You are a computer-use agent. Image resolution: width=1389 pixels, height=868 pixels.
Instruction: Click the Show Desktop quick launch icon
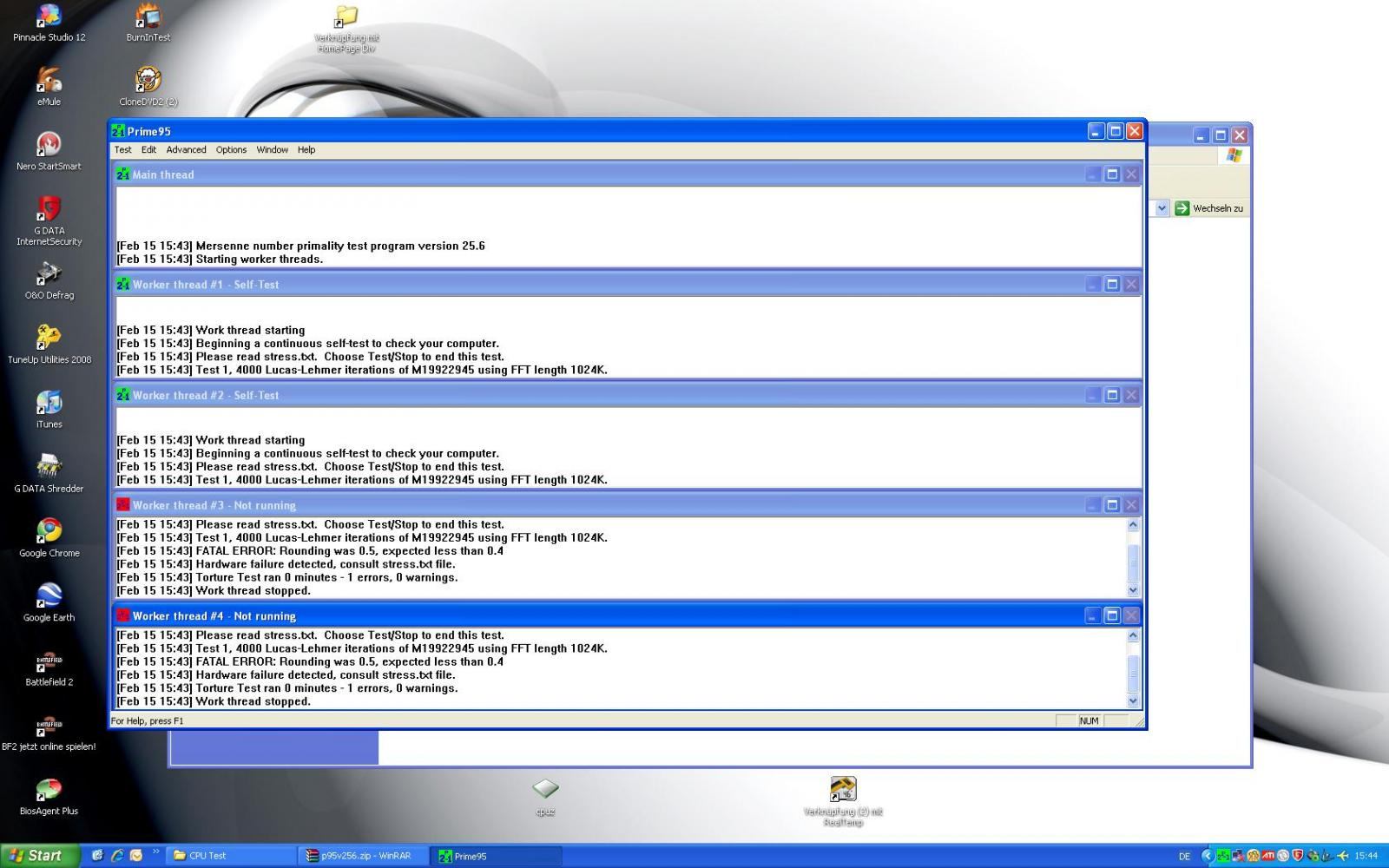pyautogui.click(x=97, y=856)
